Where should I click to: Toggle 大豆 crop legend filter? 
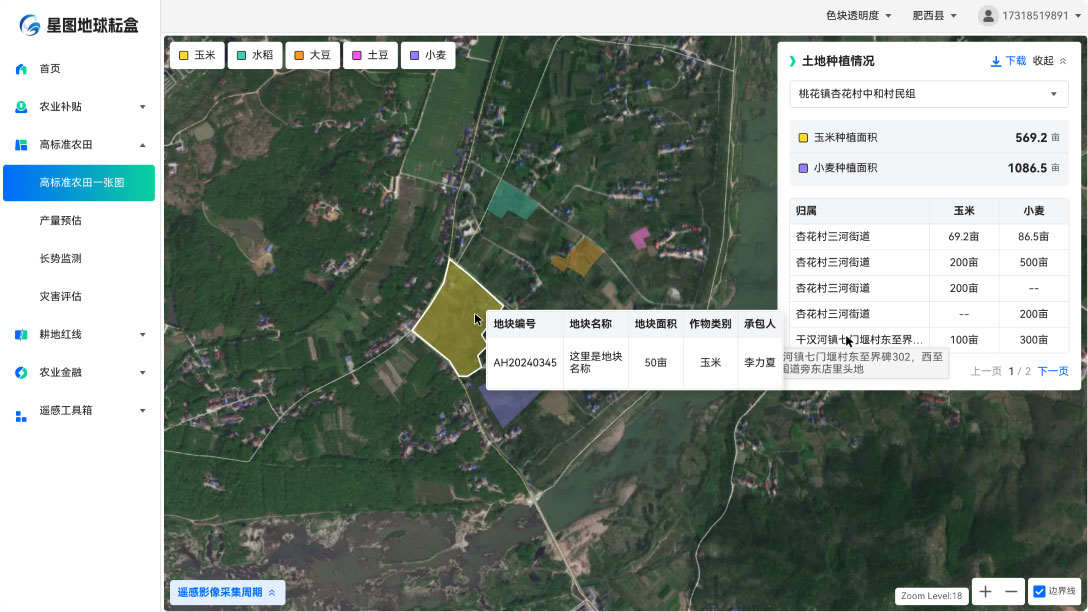(312, 55)
